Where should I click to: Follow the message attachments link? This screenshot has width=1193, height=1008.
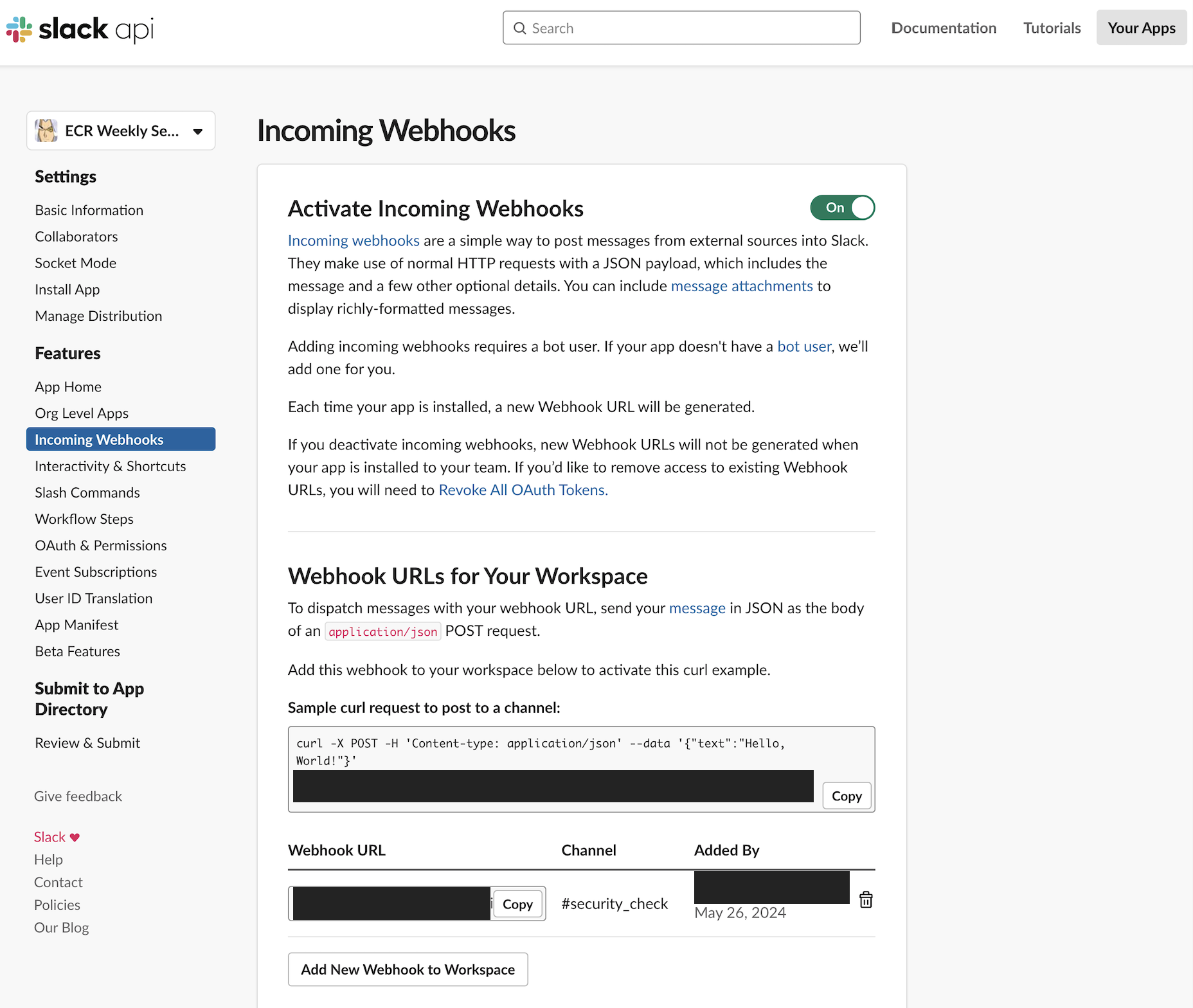point(742,285)
